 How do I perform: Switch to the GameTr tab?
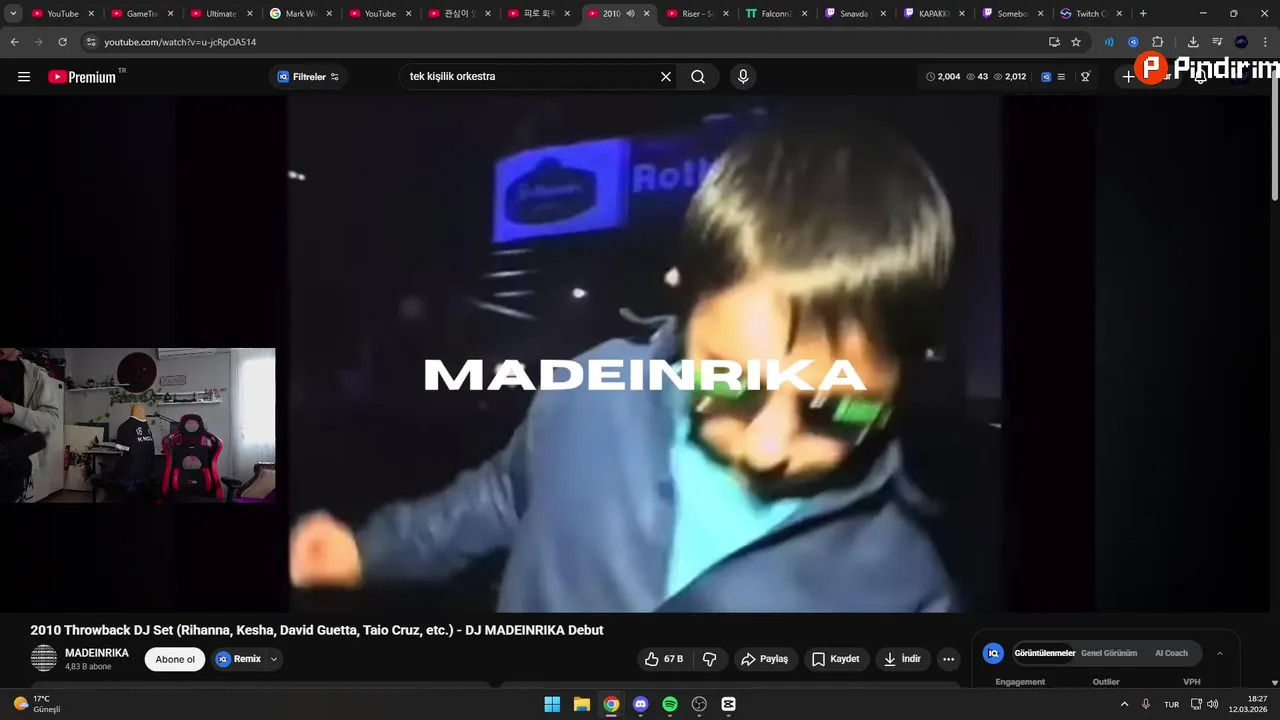point(141,14)
